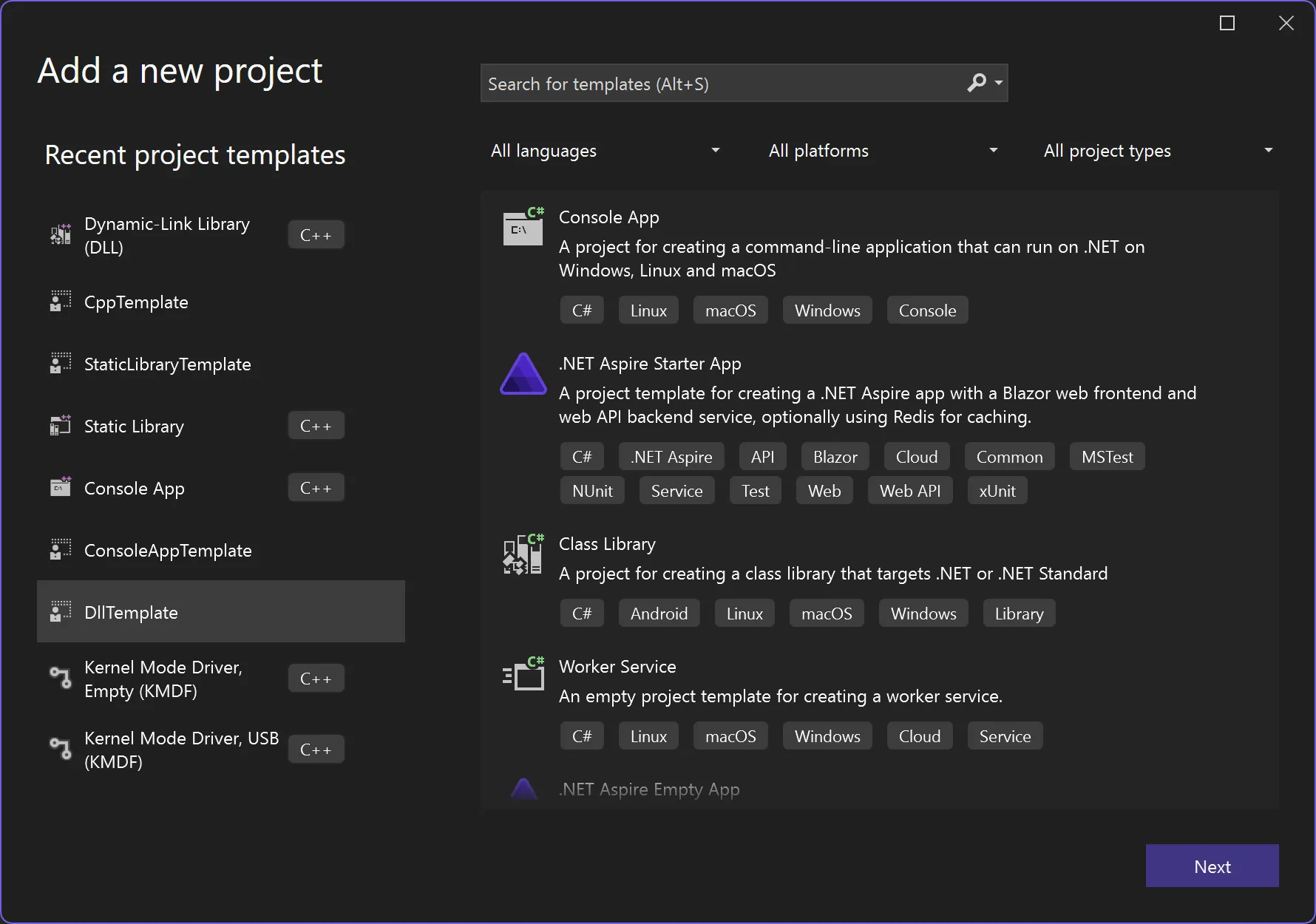Viewport: 1316px width, 924px height.
Task: Choose the .NET Aspire Empty App title
Action: click(649, 789)
